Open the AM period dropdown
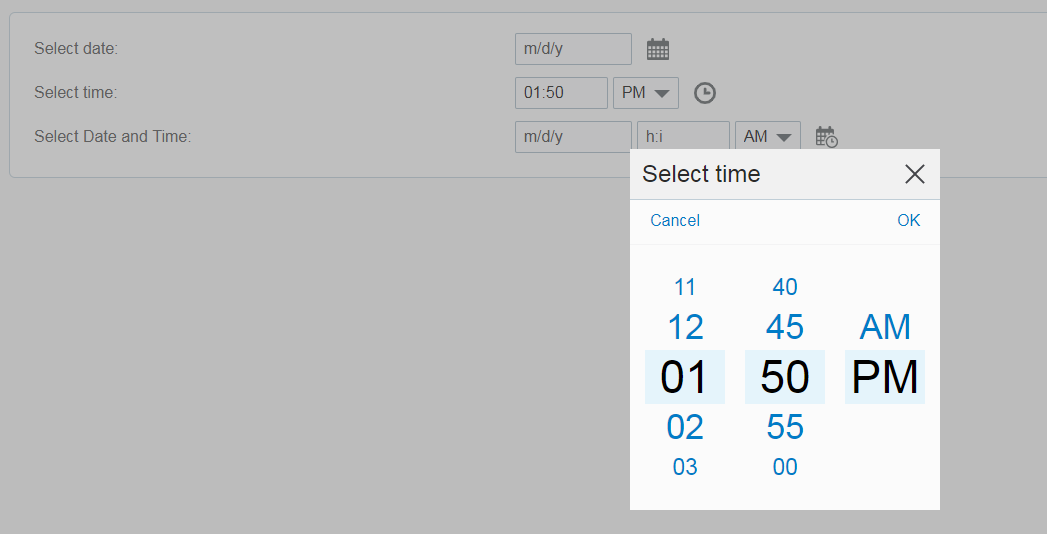The width and height of the screenshot is (1047, 534). click(767, 137)
